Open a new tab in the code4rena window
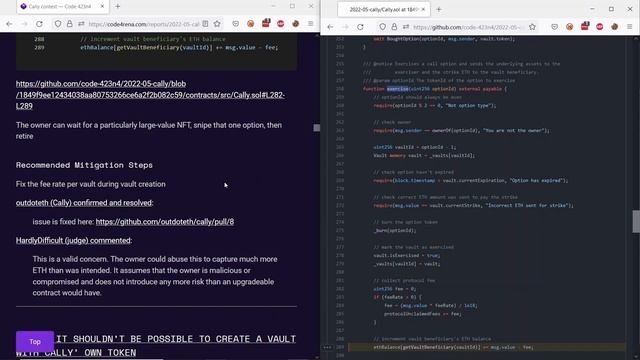Viewport: 640px width, 360px height. click(x=118, y=7)
